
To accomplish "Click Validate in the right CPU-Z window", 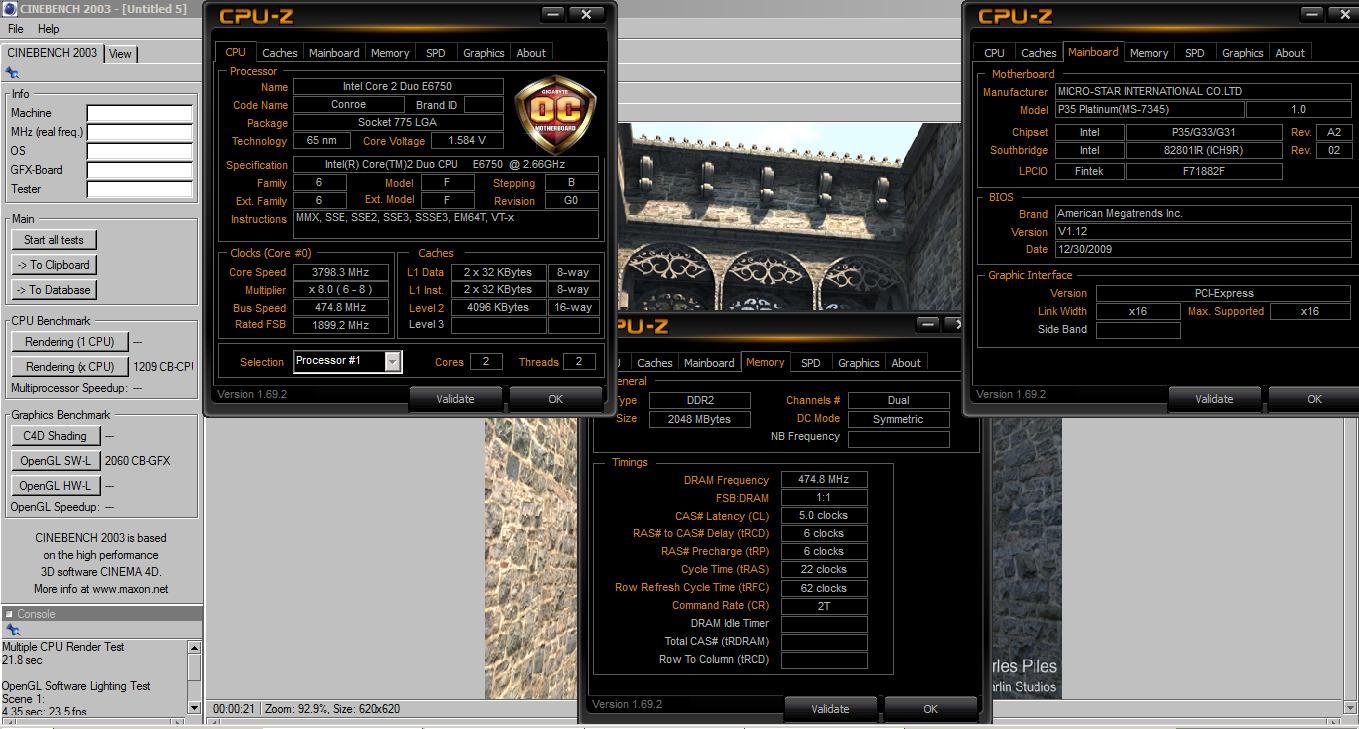I will [x=1214, y=399].
